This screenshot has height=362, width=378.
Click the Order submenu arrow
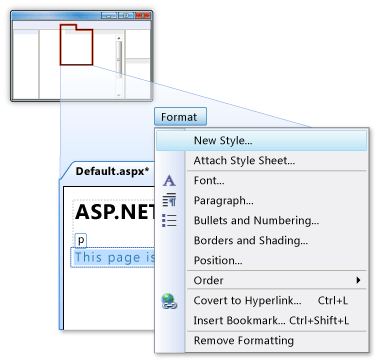pyautogui.click(x=358, y=280)
